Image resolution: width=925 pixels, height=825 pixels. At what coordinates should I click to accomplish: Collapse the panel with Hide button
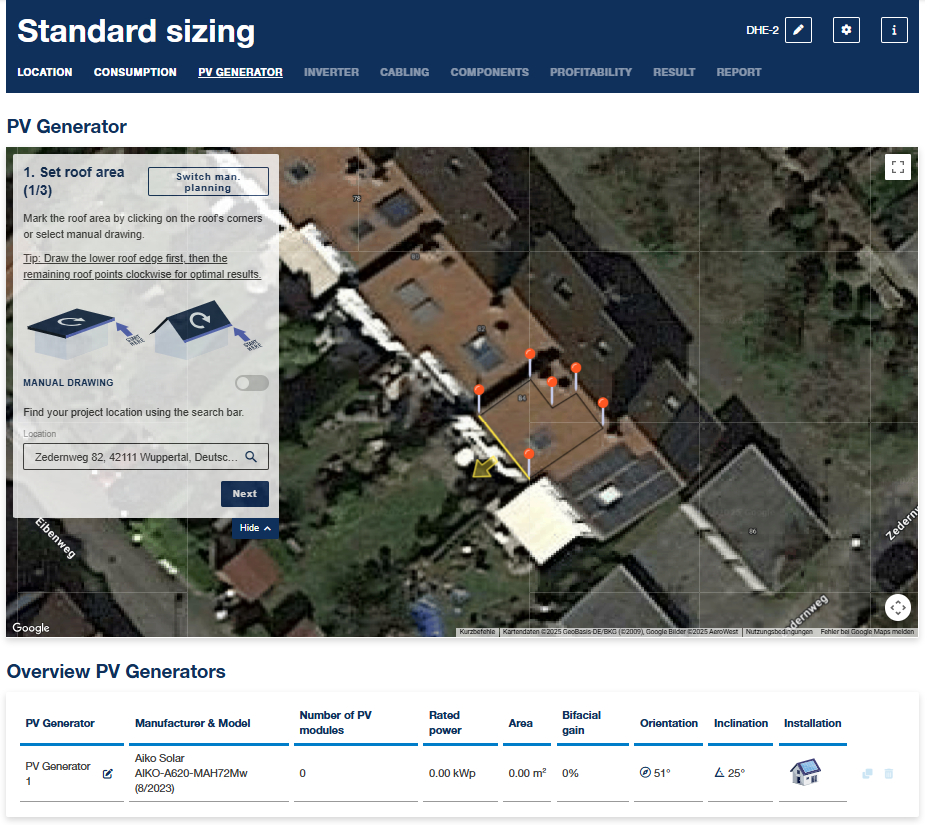[255, 528]
